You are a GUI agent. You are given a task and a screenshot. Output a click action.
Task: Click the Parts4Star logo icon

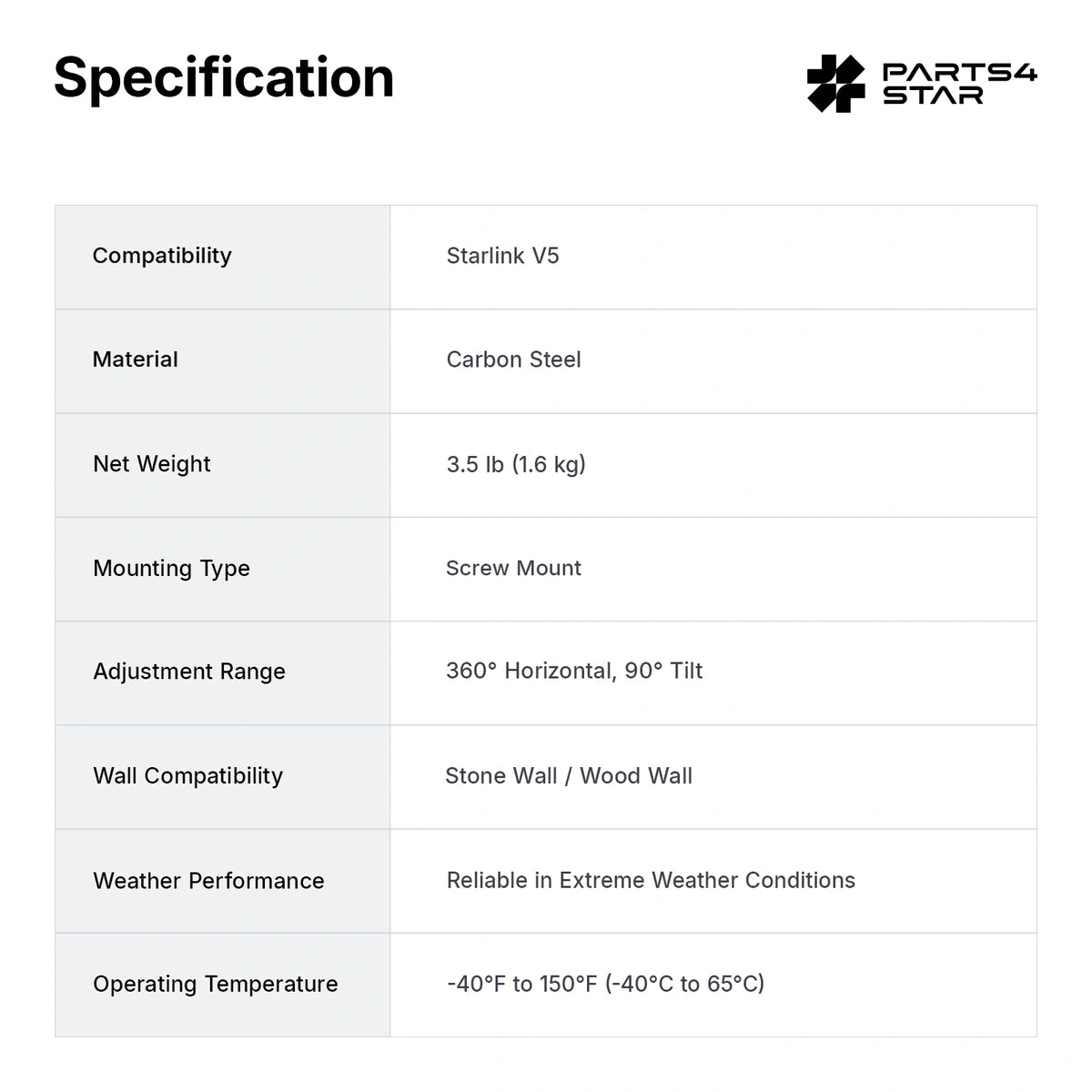click(x=836, y=83)
